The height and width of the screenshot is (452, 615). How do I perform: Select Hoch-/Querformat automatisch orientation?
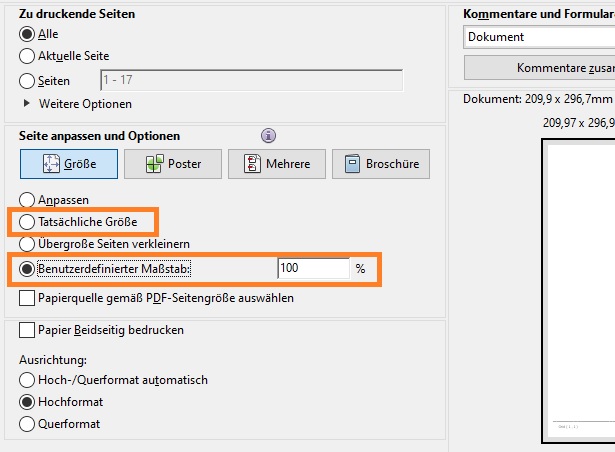coord(27,380)
